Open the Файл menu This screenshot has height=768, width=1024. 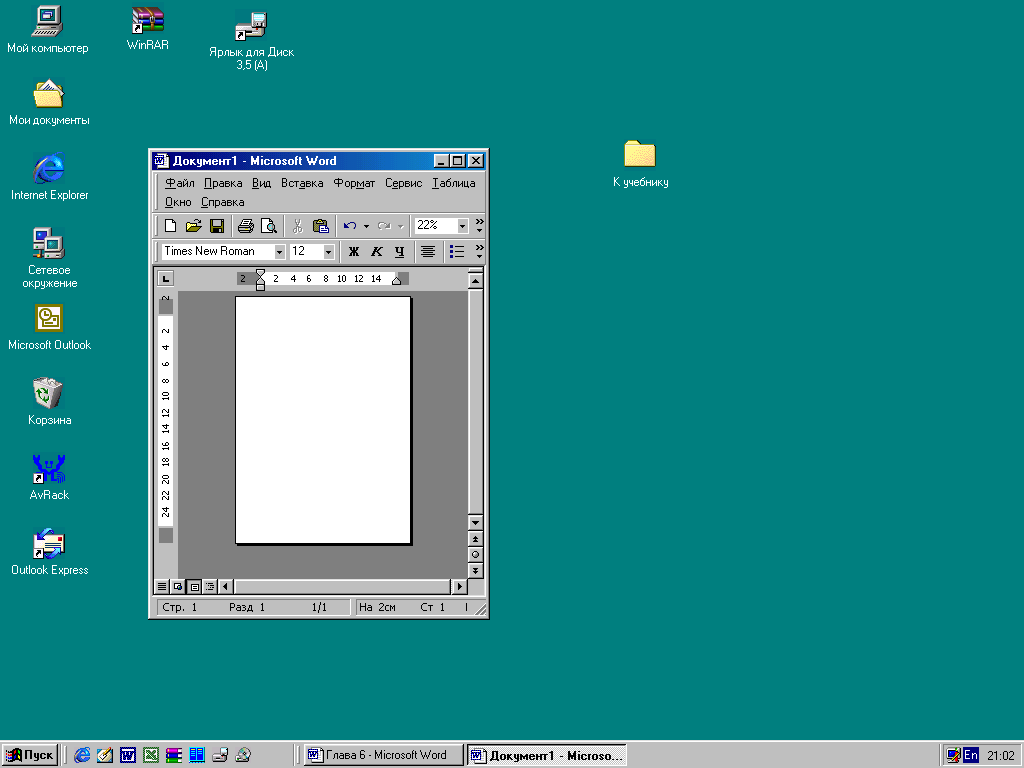pos(180,183)
